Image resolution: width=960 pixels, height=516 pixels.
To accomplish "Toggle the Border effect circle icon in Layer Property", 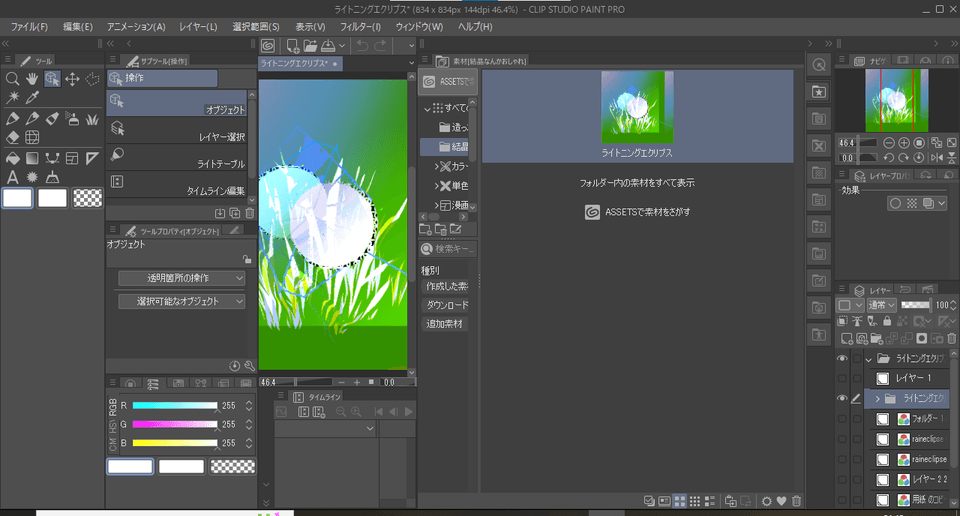I will point(896,203).
